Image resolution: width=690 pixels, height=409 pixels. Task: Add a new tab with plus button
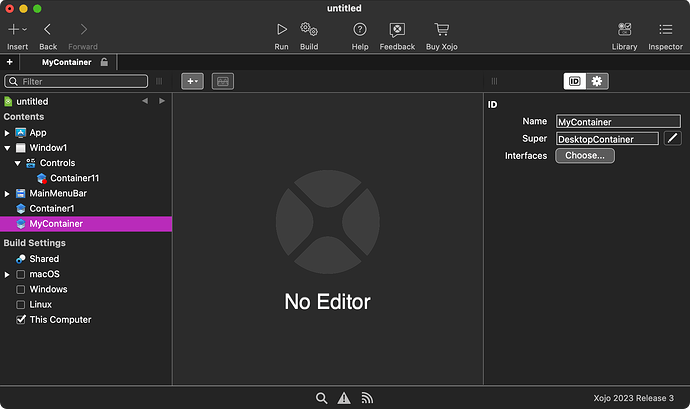[10, 62]
